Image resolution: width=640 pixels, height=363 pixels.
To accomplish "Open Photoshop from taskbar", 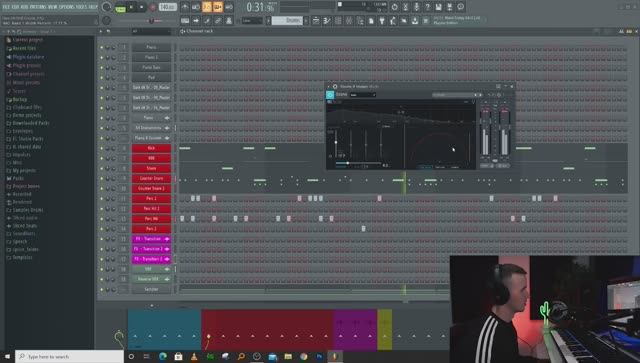I will click(319, 356).
